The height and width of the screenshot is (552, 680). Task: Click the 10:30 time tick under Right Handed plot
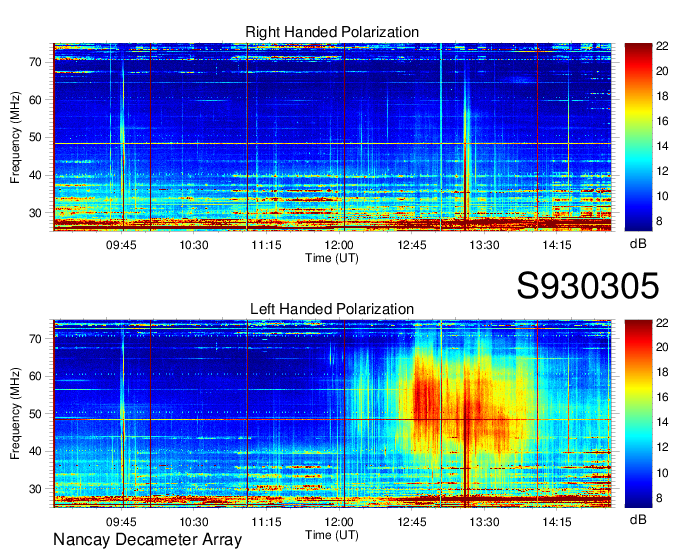tap(194, 245)
